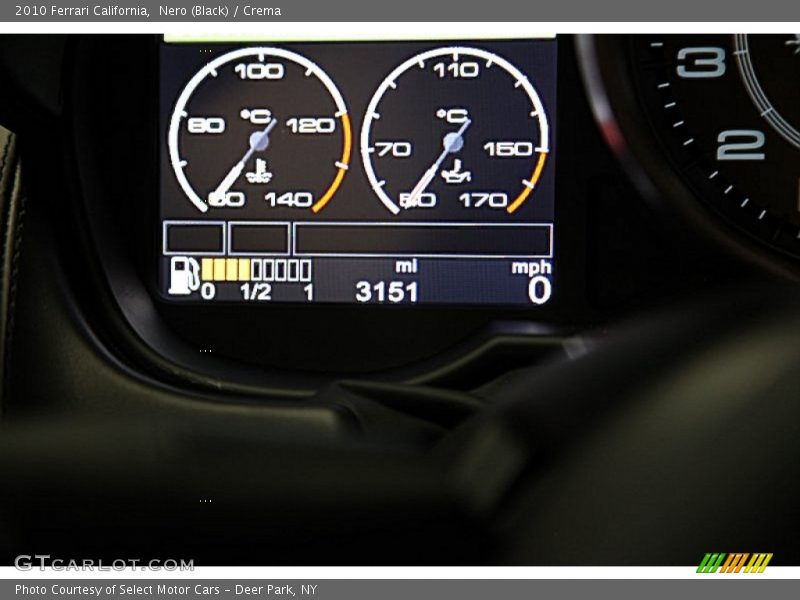Viewport: 800px width, 600px height.
Task: Click the coolant gauge needle hub
Action: [259, 141]
